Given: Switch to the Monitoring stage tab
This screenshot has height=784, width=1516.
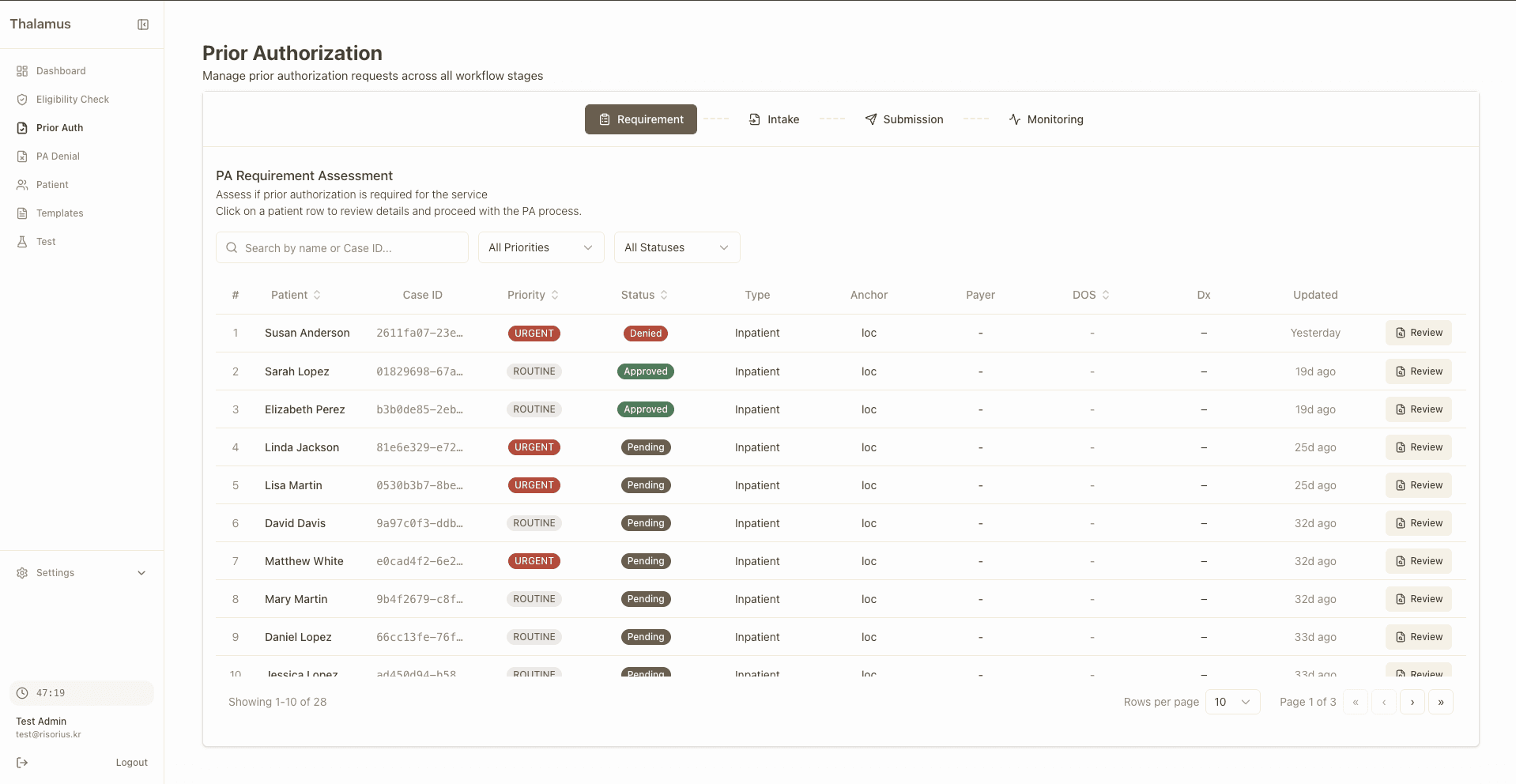Looking at the screenshot, I should click(1046, 119).
